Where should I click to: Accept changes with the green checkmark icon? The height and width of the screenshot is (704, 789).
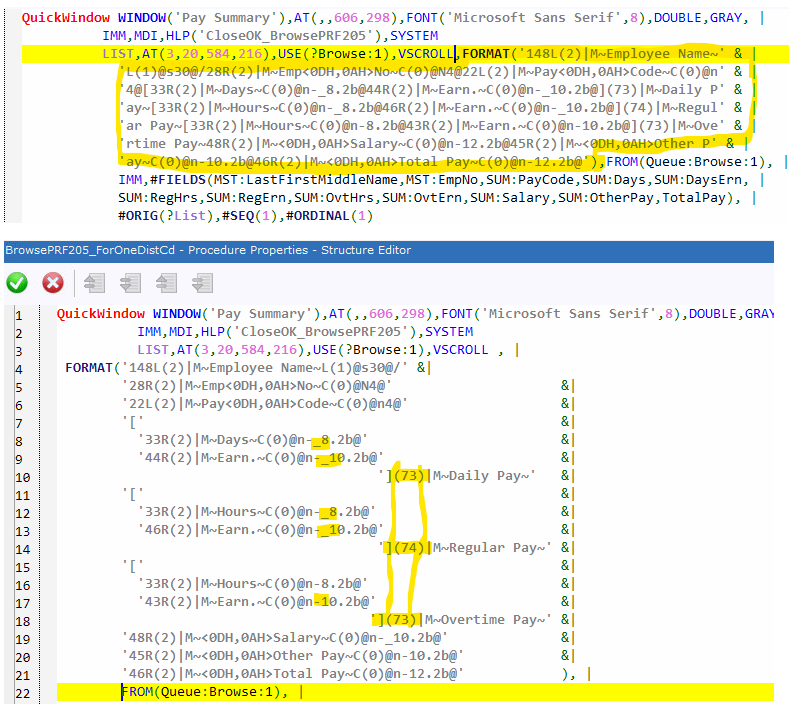[17, 283]
